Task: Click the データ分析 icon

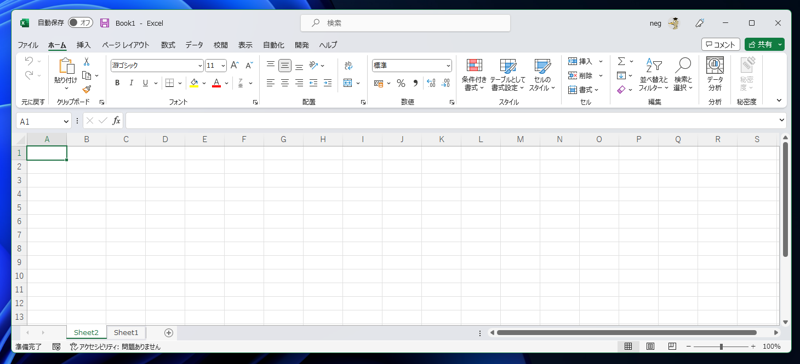Action: (715, 75)
